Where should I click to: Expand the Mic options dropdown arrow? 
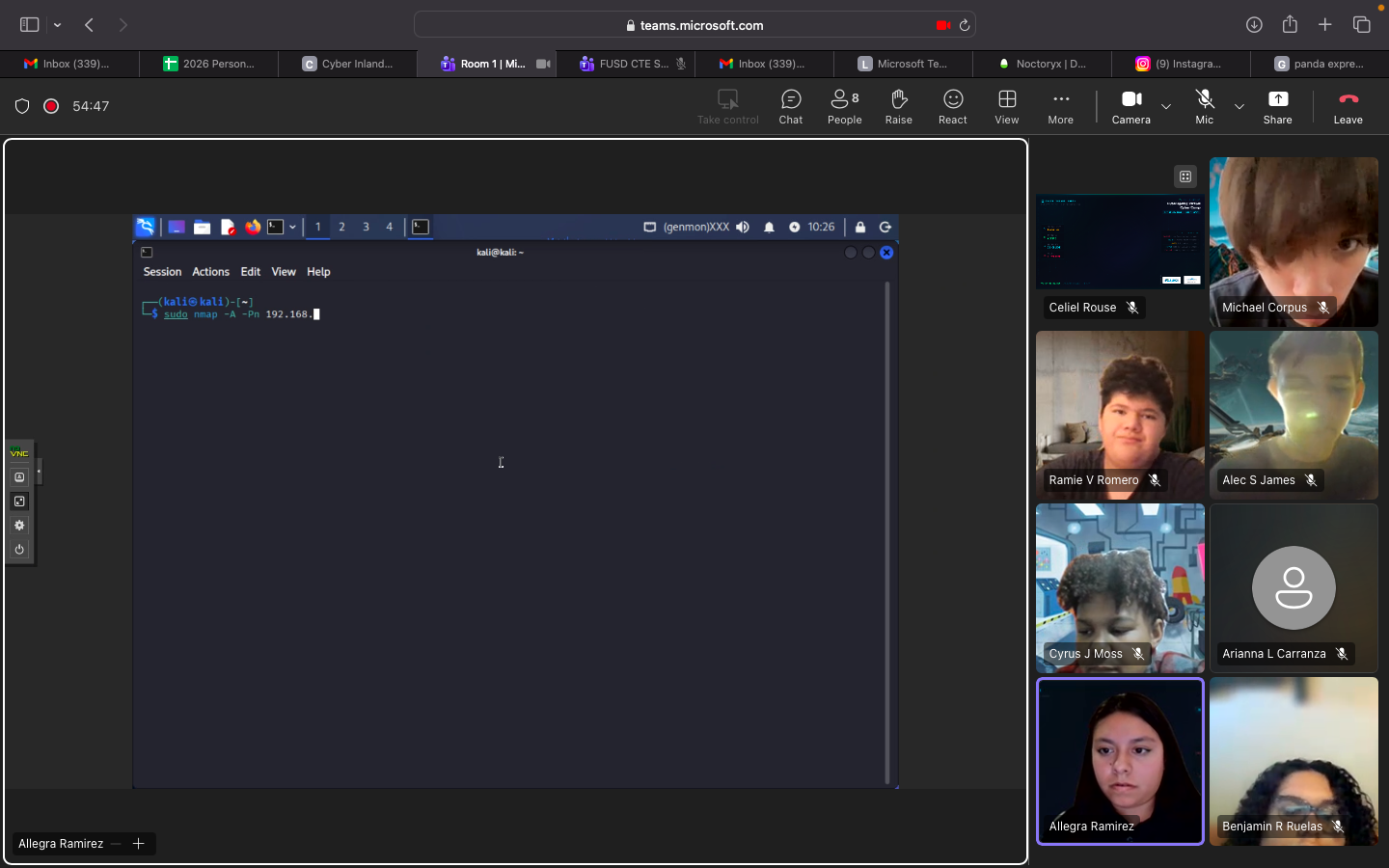pyautogui.click(x=1239, y=106)
